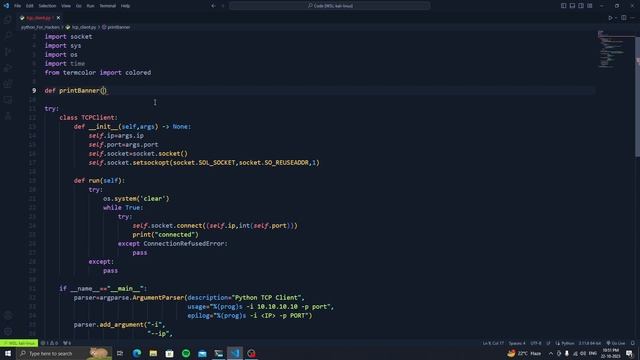Split the editor right
This screenshot has height=360, width=640.
[624, 18]
